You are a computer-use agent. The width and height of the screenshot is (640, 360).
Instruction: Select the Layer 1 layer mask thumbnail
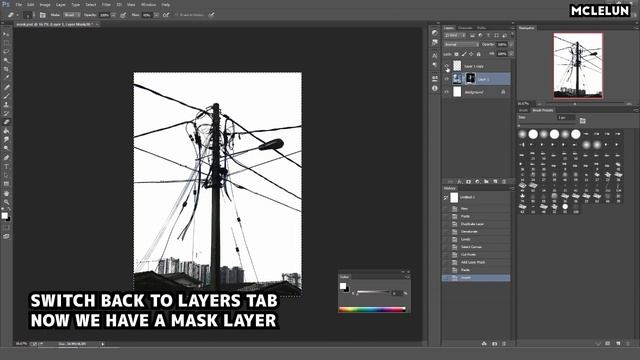[x=471, y=79]
